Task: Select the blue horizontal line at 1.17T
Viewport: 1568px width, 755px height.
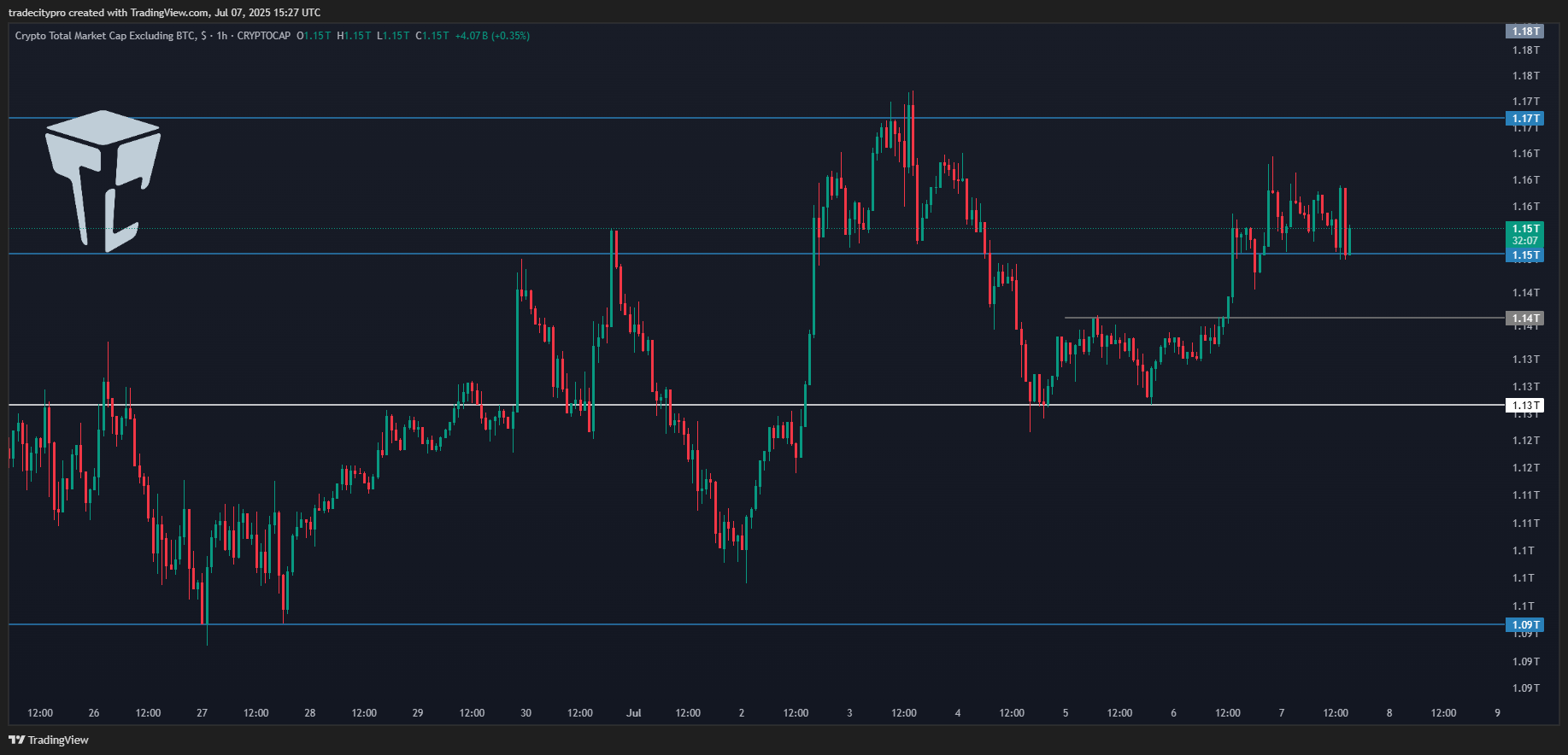Action: pos(756,118)
